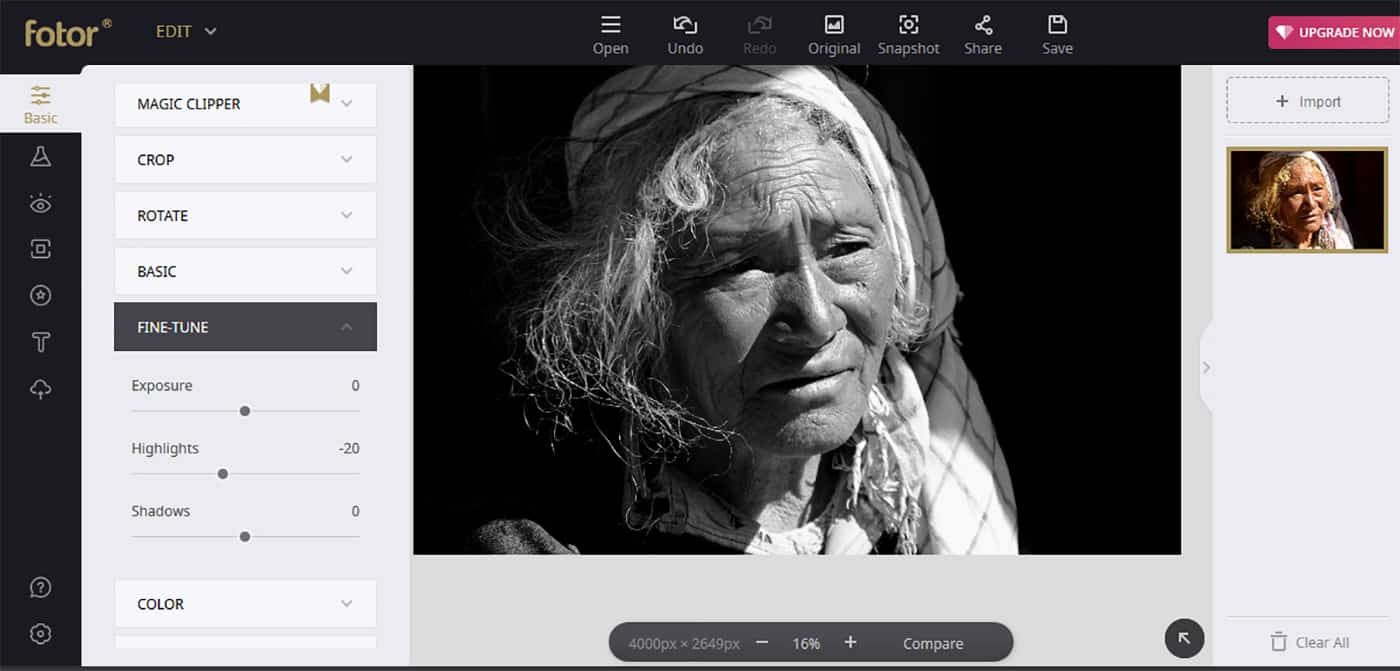Click the Exposure slider handle
Image resolution: width=1400 pixels, height=671 pixels.
[x=245, y=411]
